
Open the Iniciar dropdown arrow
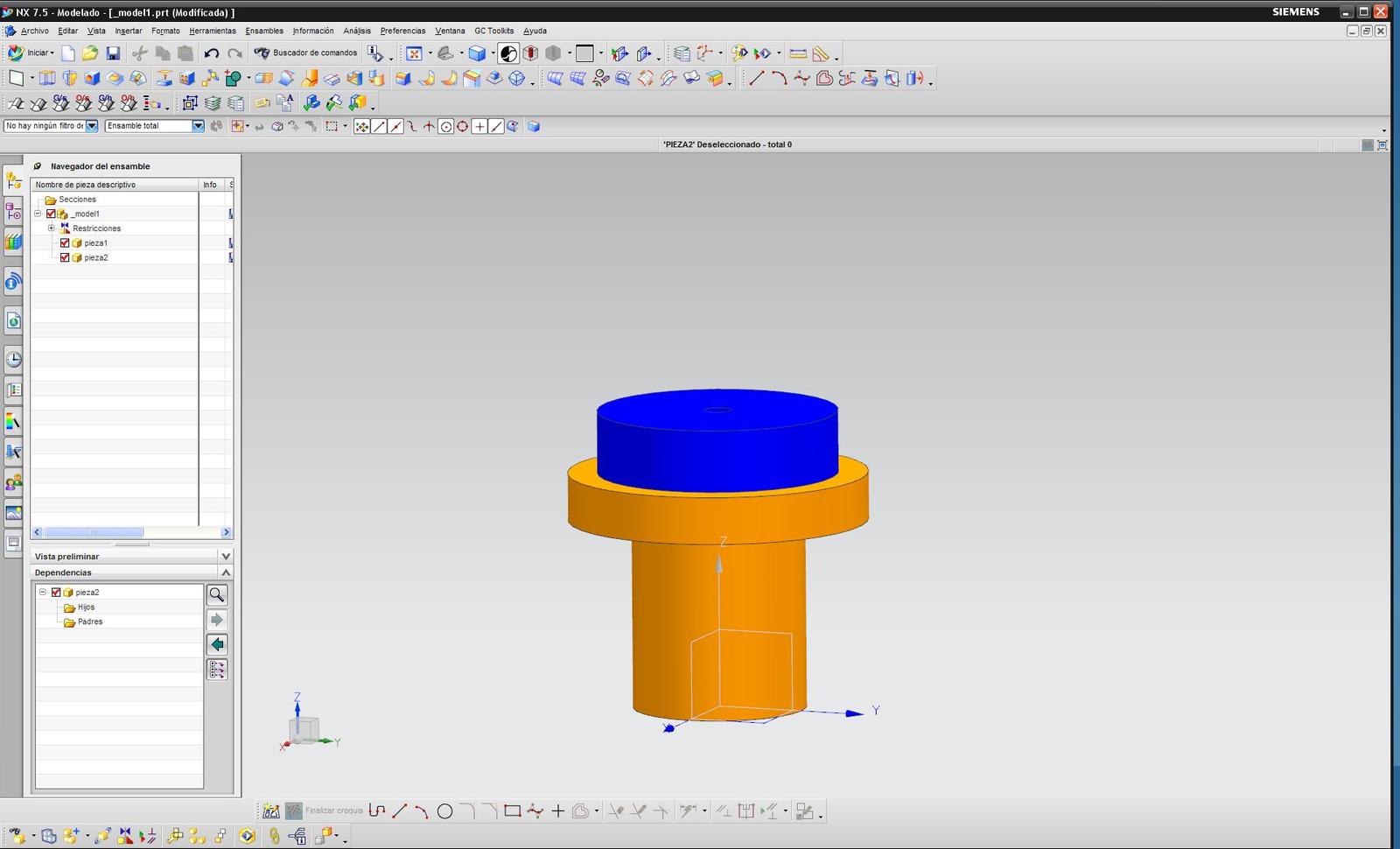coord(52,53)
